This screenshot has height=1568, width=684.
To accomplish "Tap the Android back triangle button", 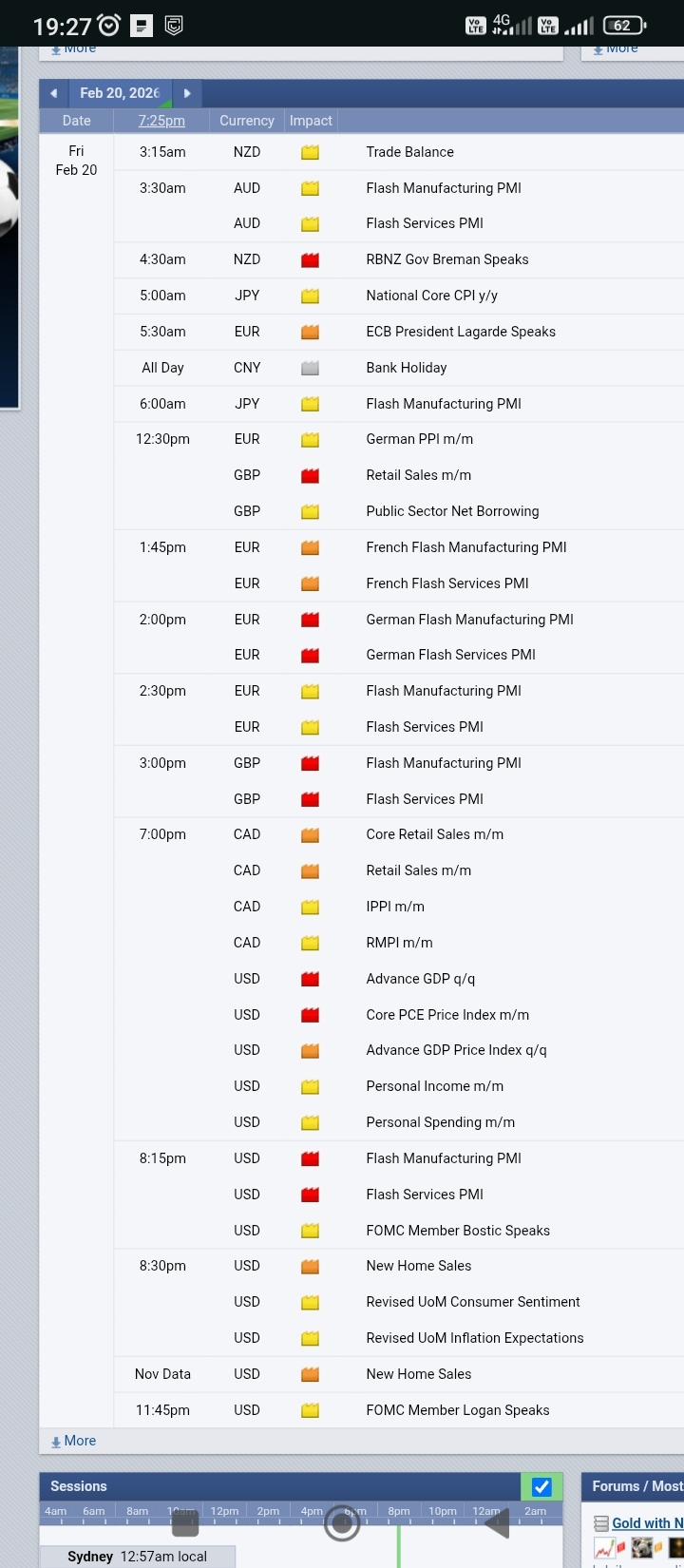I will coord(498,1523).
